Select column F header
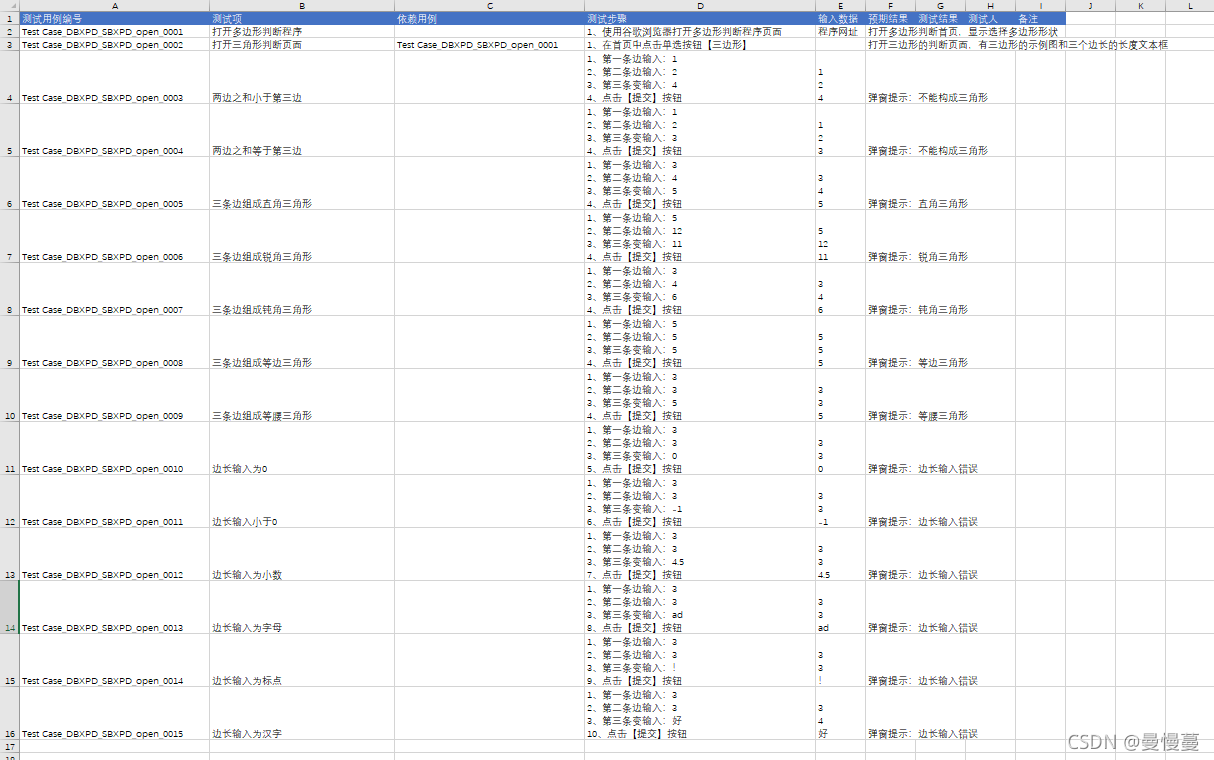 891,6
